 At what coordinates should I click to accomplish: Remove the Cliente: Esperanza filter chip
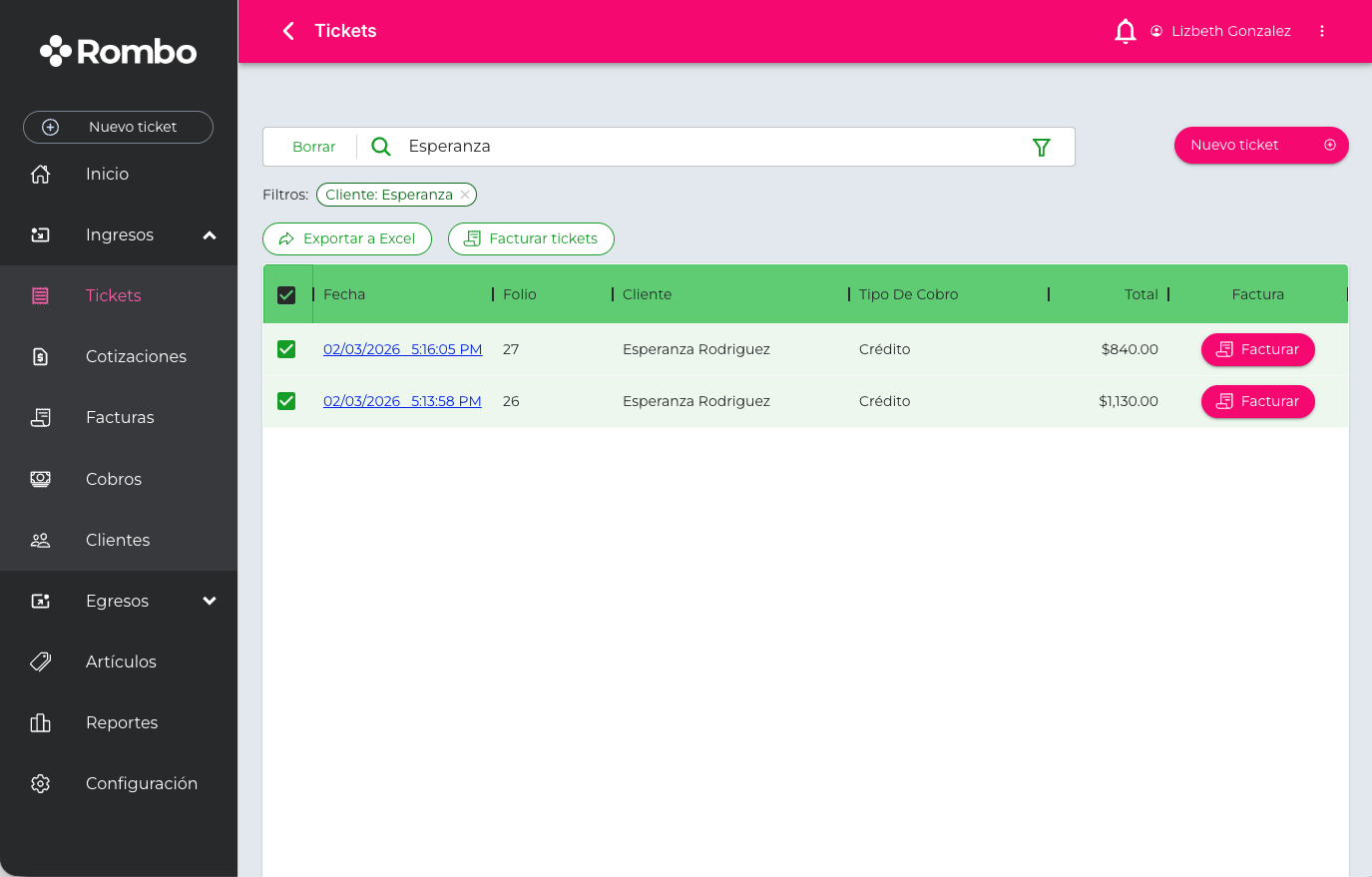pyautogui.click(x=465, y=195)
